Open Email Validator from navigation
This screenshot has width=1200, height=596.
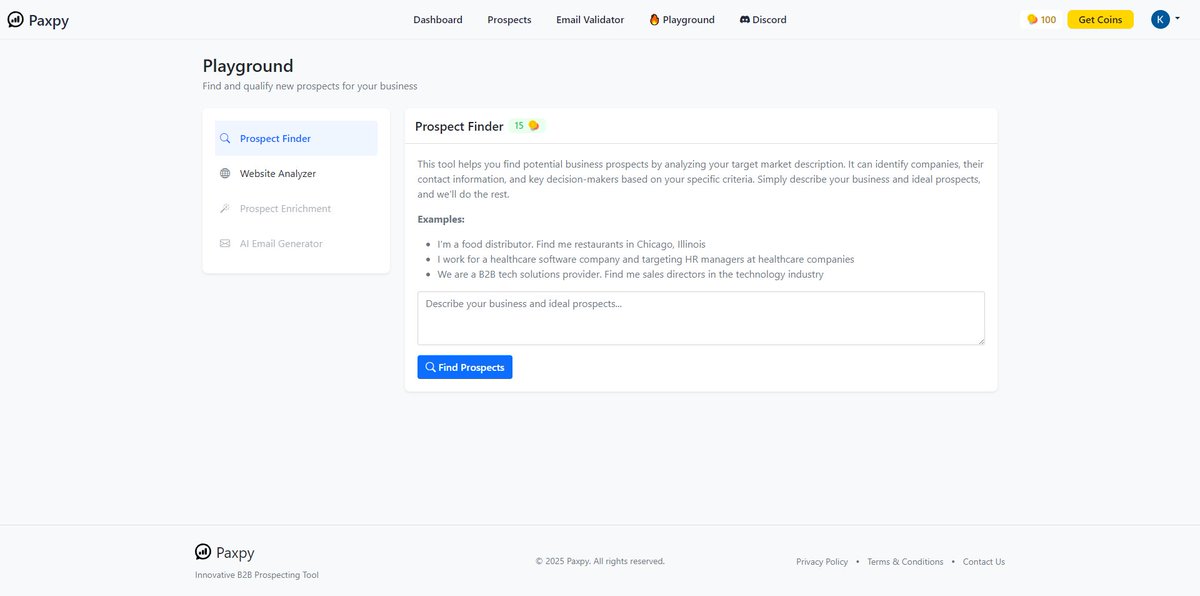tap(590, 20)
